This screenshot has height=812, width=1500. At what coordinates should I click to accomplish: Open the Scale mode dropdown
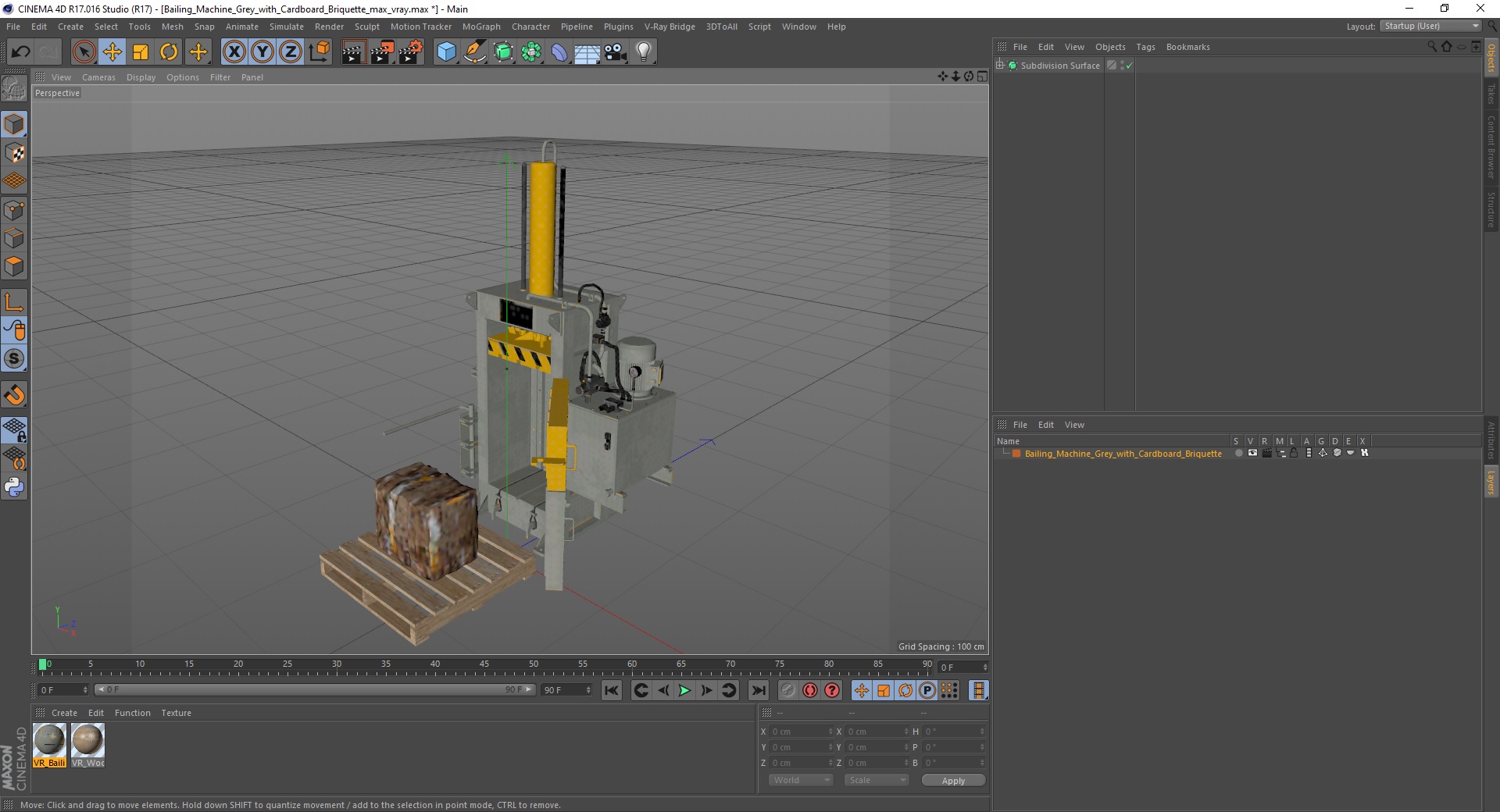[x=877, y=780]
